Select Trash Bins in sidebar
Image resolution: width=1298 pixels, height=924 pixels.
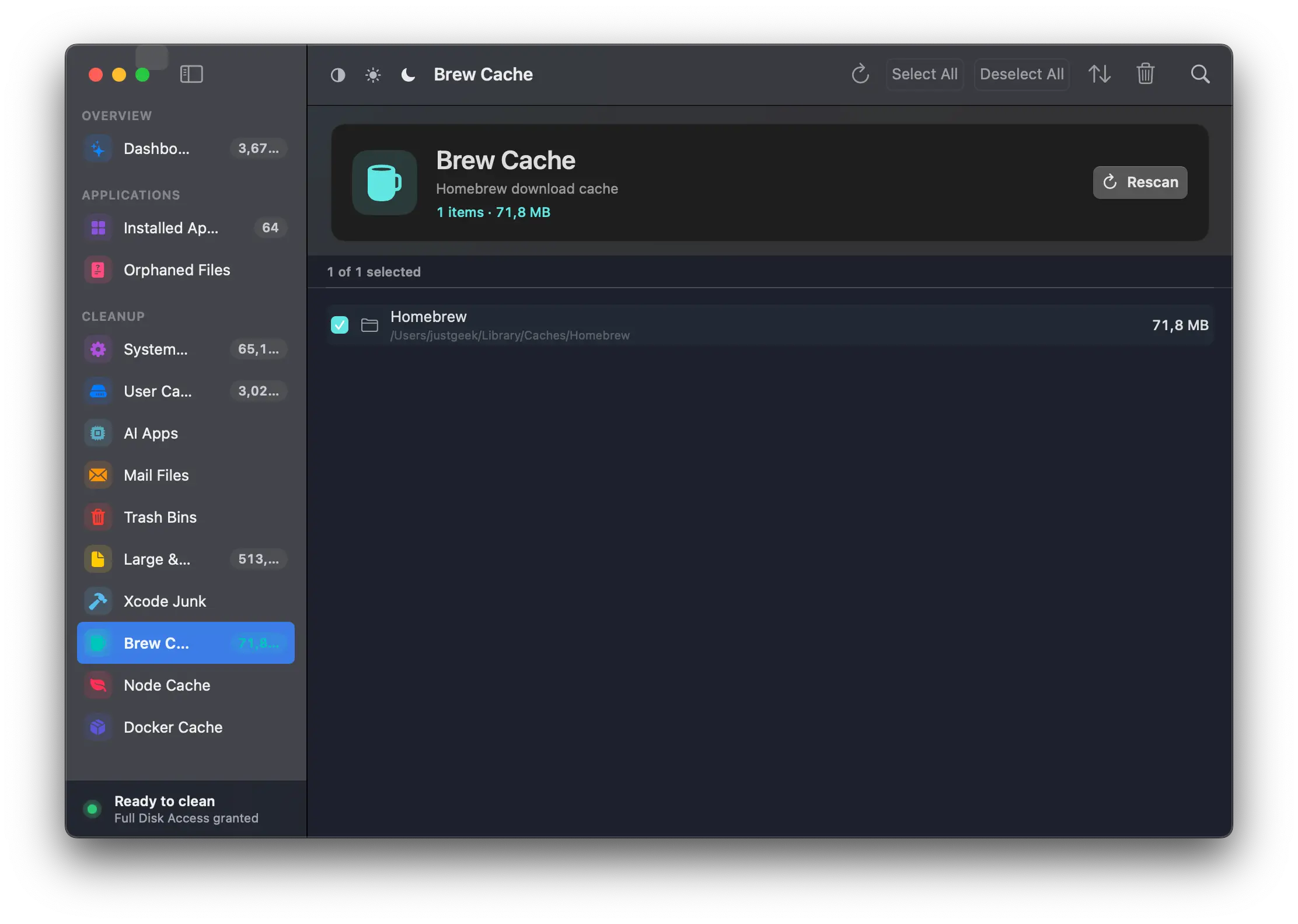pos(186,517)
